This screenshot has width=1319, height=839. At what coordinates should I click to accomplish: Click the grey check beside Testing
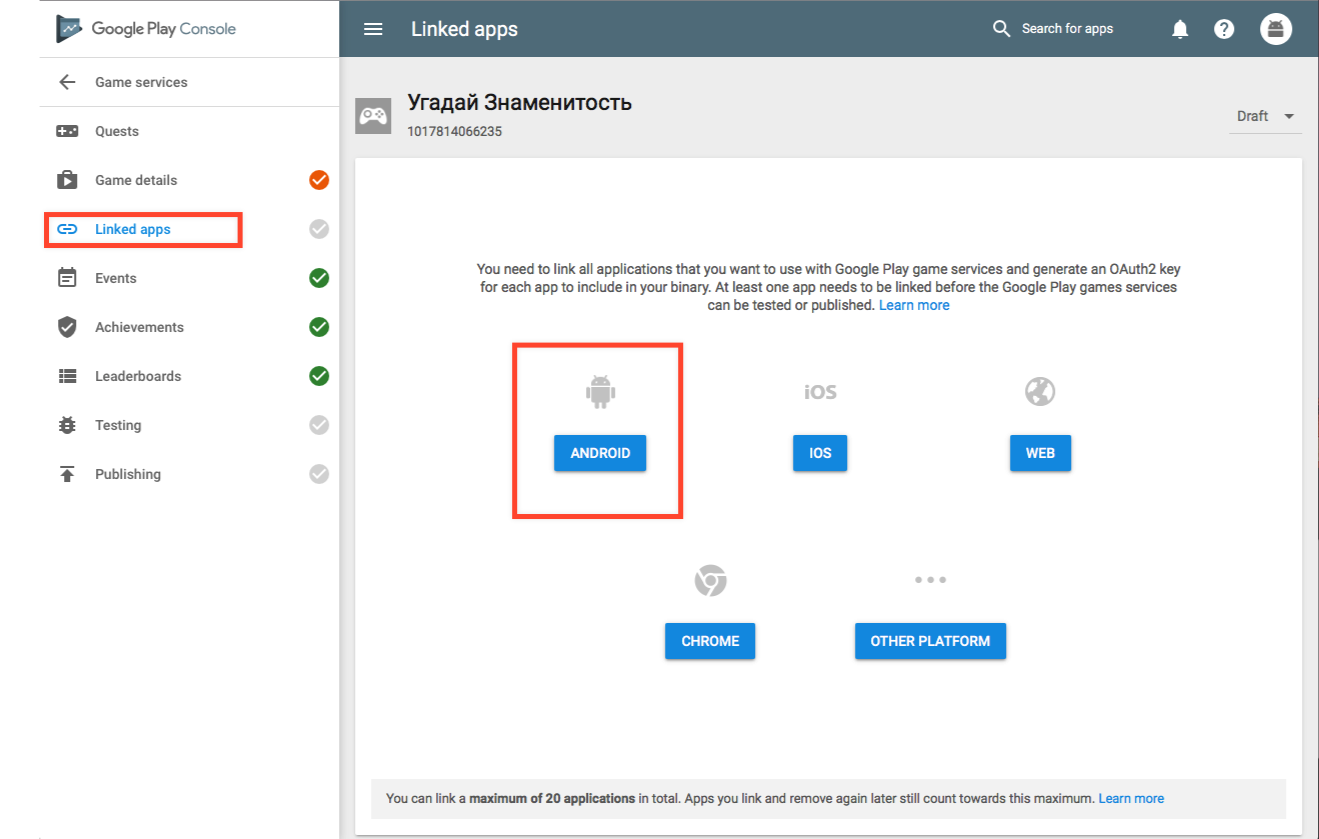[x=319, y=425]
